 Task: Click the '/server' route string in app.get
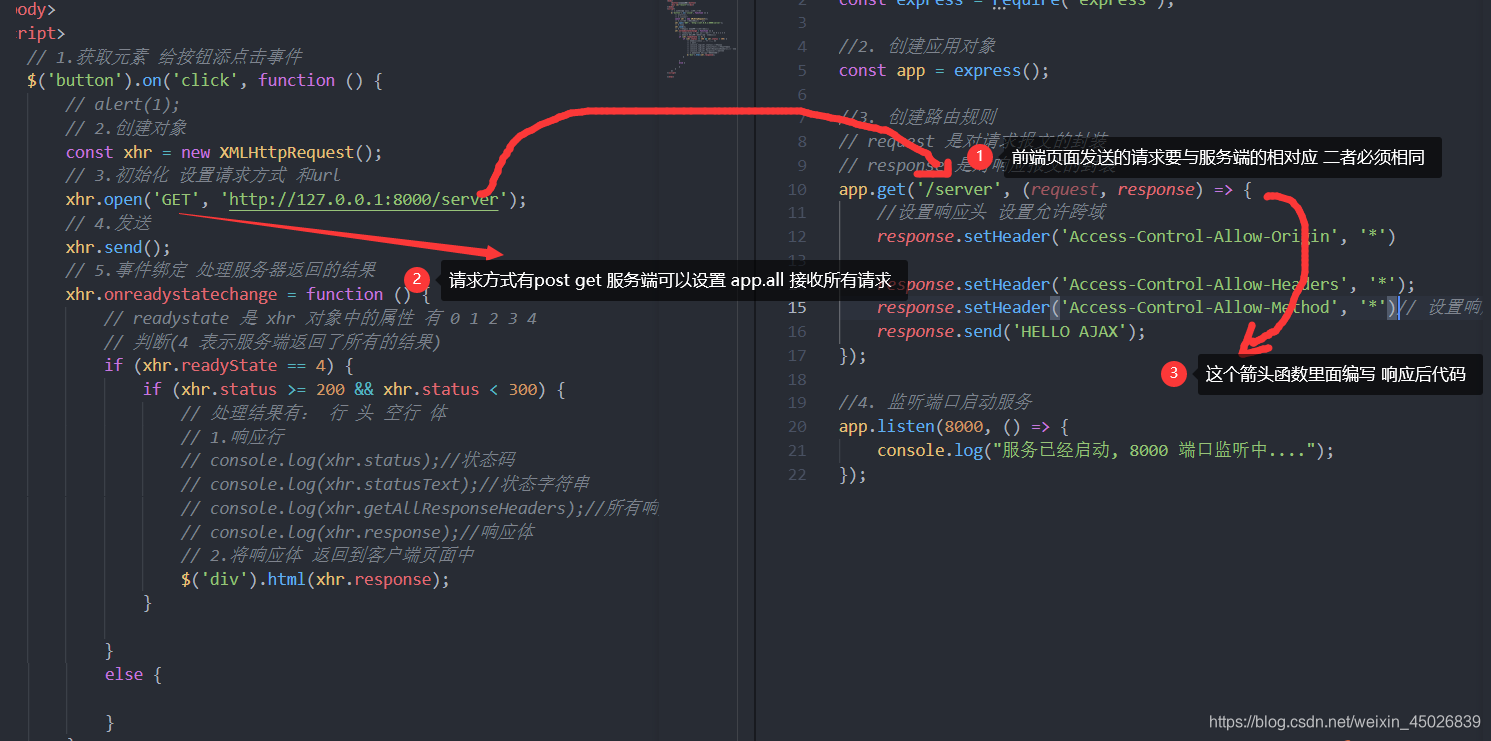pyautogui.click(x=958, y=190)
